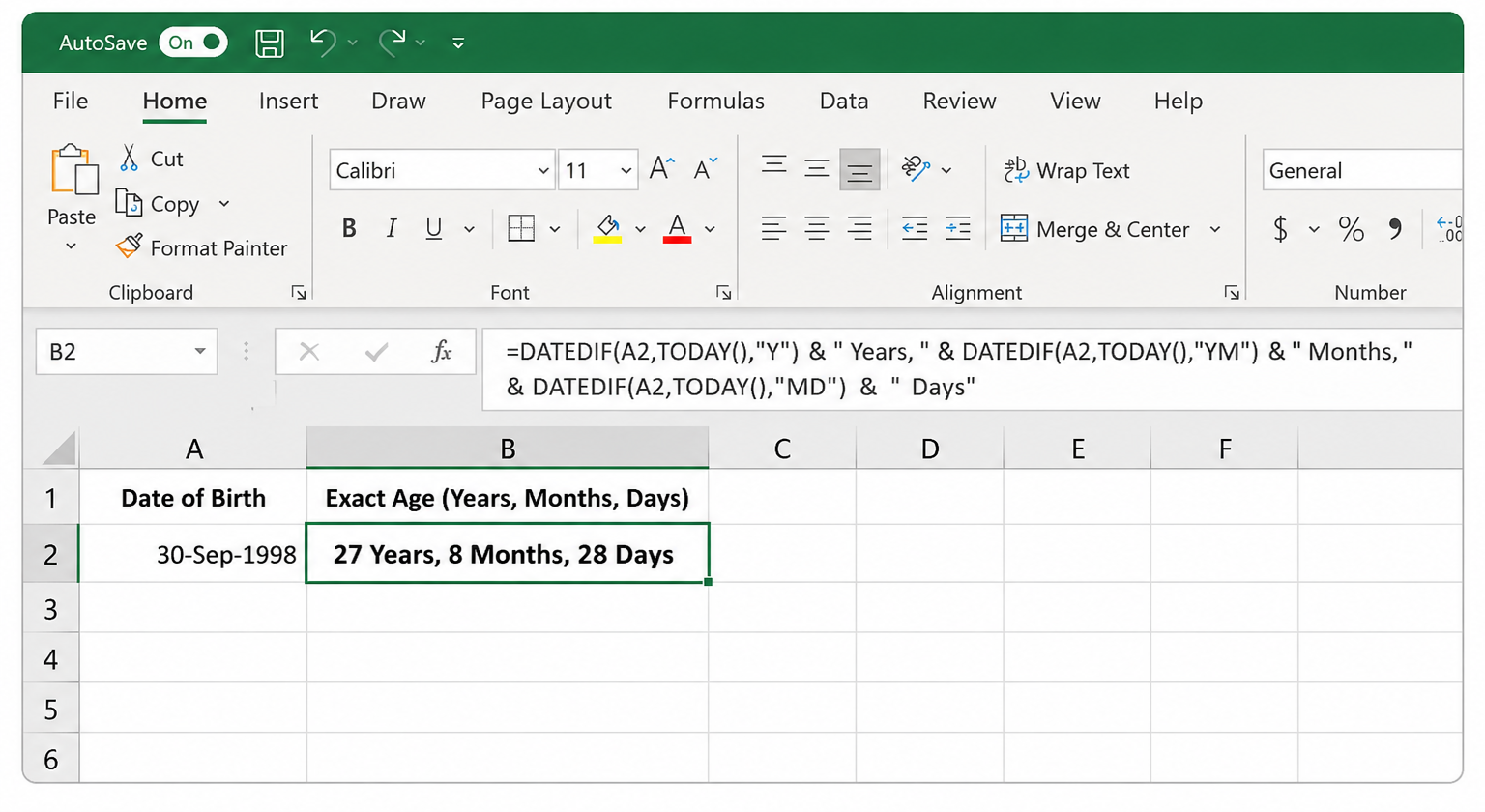Open the underline style dropdown arrow
The height and width of the screenshot is (812, 1485).
click(469, 229)
